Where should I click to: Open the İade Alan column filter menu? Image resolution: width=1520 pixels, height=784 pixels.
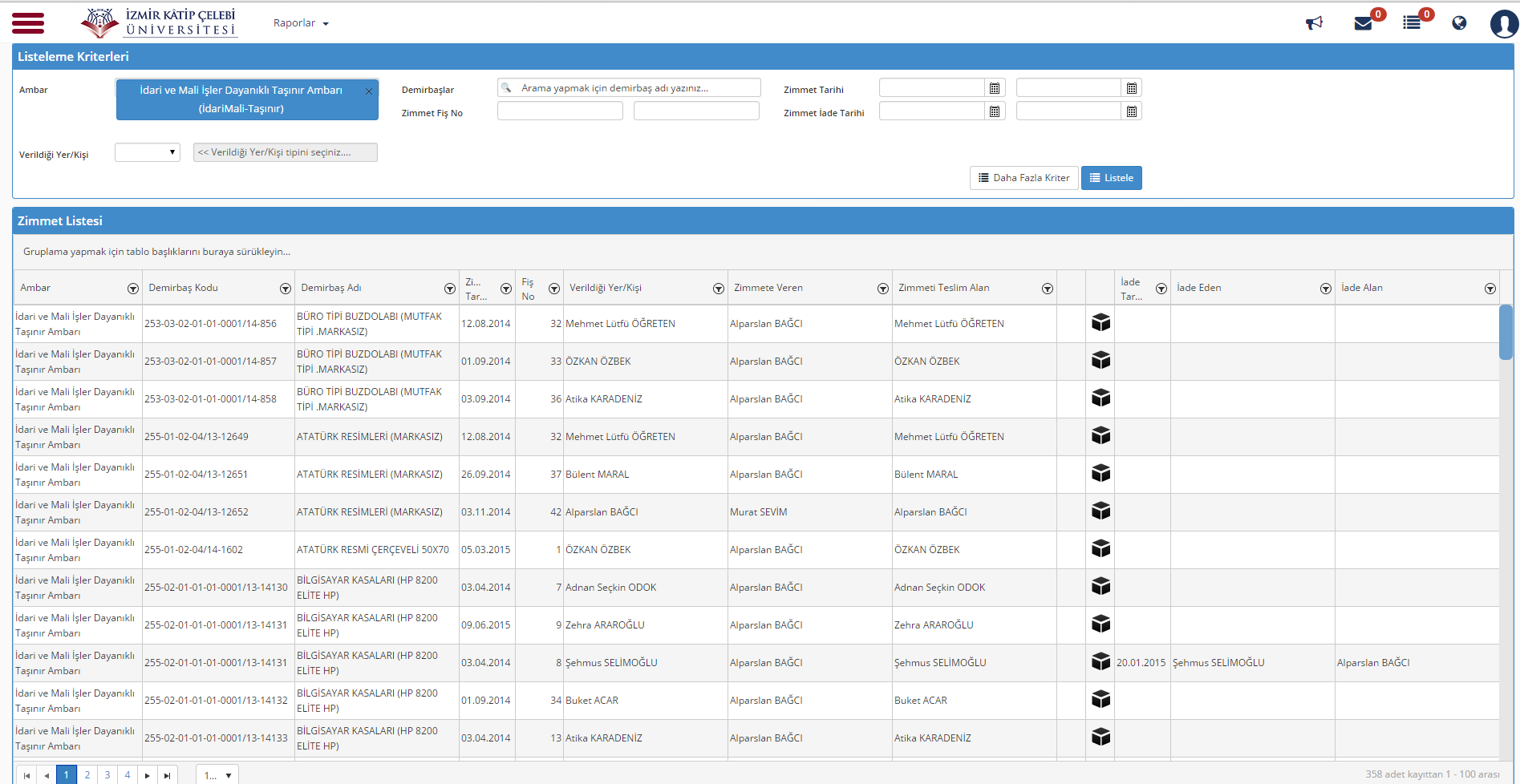pos(1490,289)
